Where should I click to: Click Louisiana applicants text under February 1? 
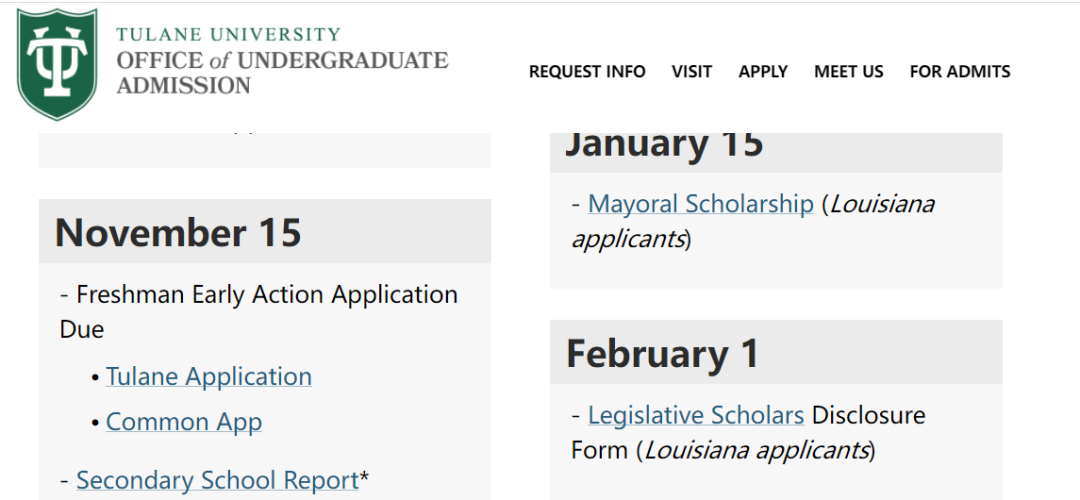pos(756,450)
